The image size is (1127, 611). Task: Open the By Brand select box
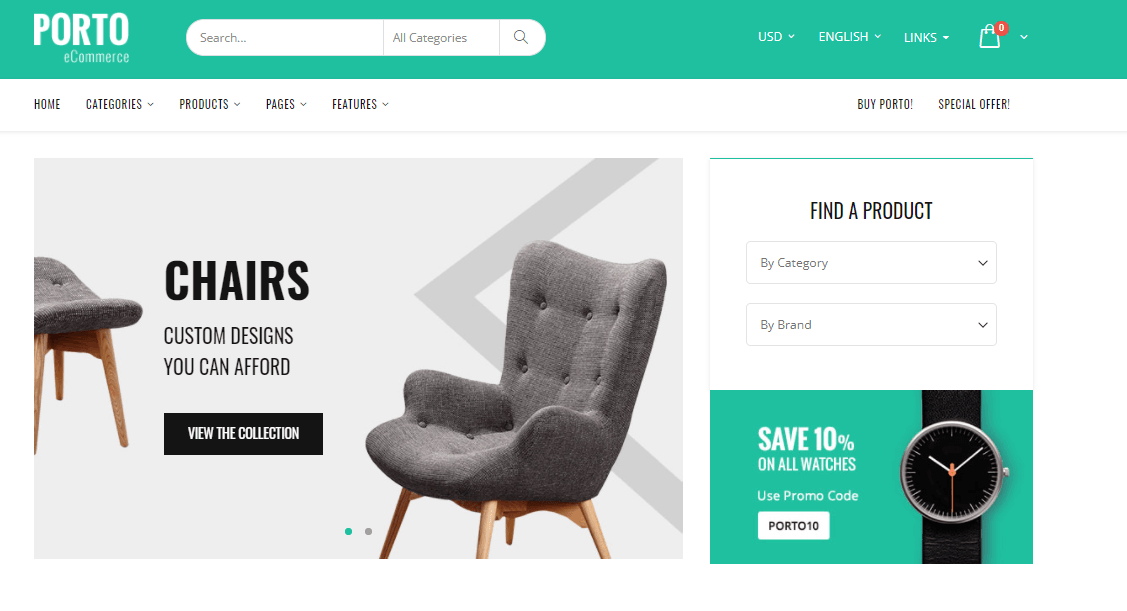tap(871, 324)
